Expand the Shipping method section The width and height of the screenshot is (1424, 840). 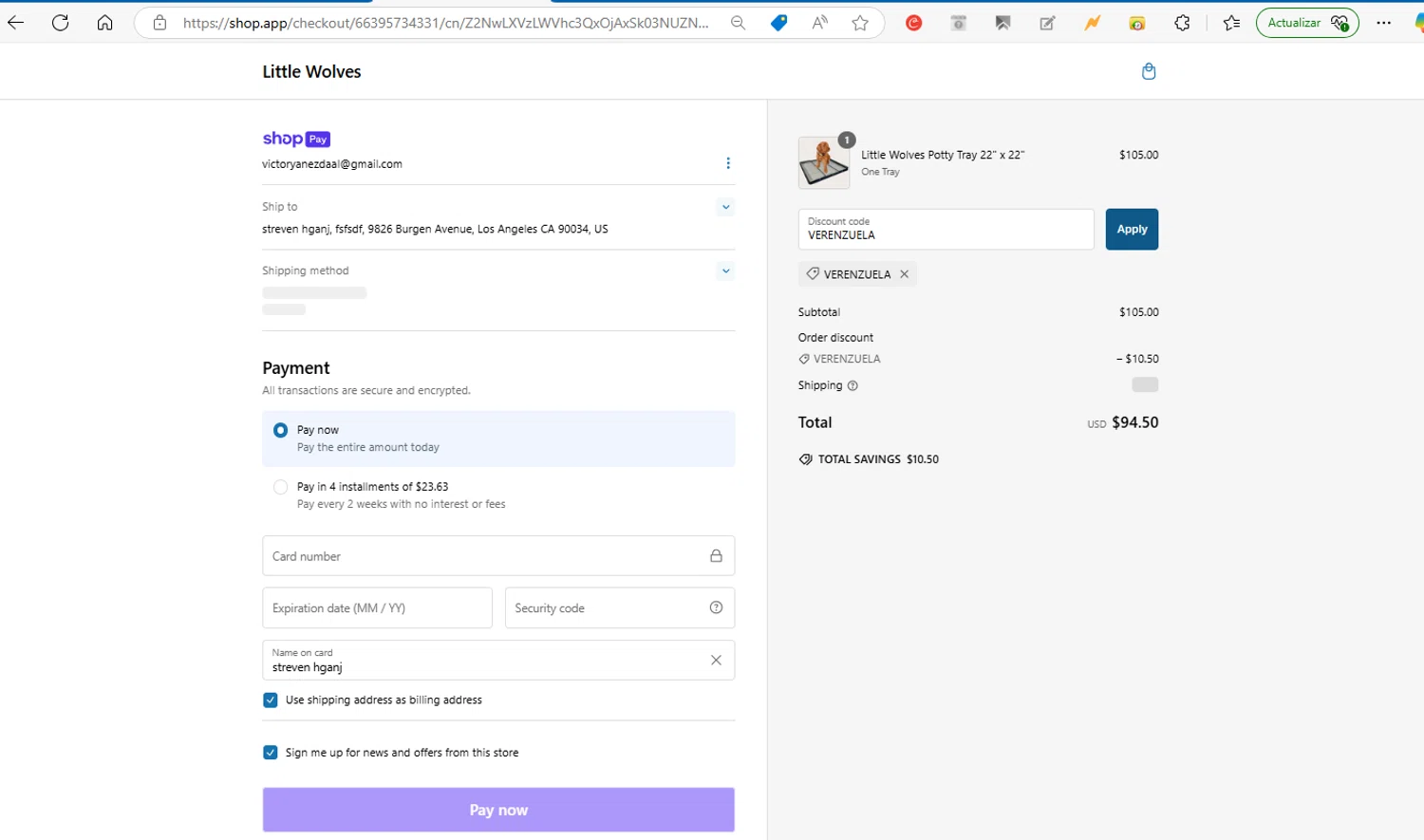pyautogui.click(x=726, y=271)
